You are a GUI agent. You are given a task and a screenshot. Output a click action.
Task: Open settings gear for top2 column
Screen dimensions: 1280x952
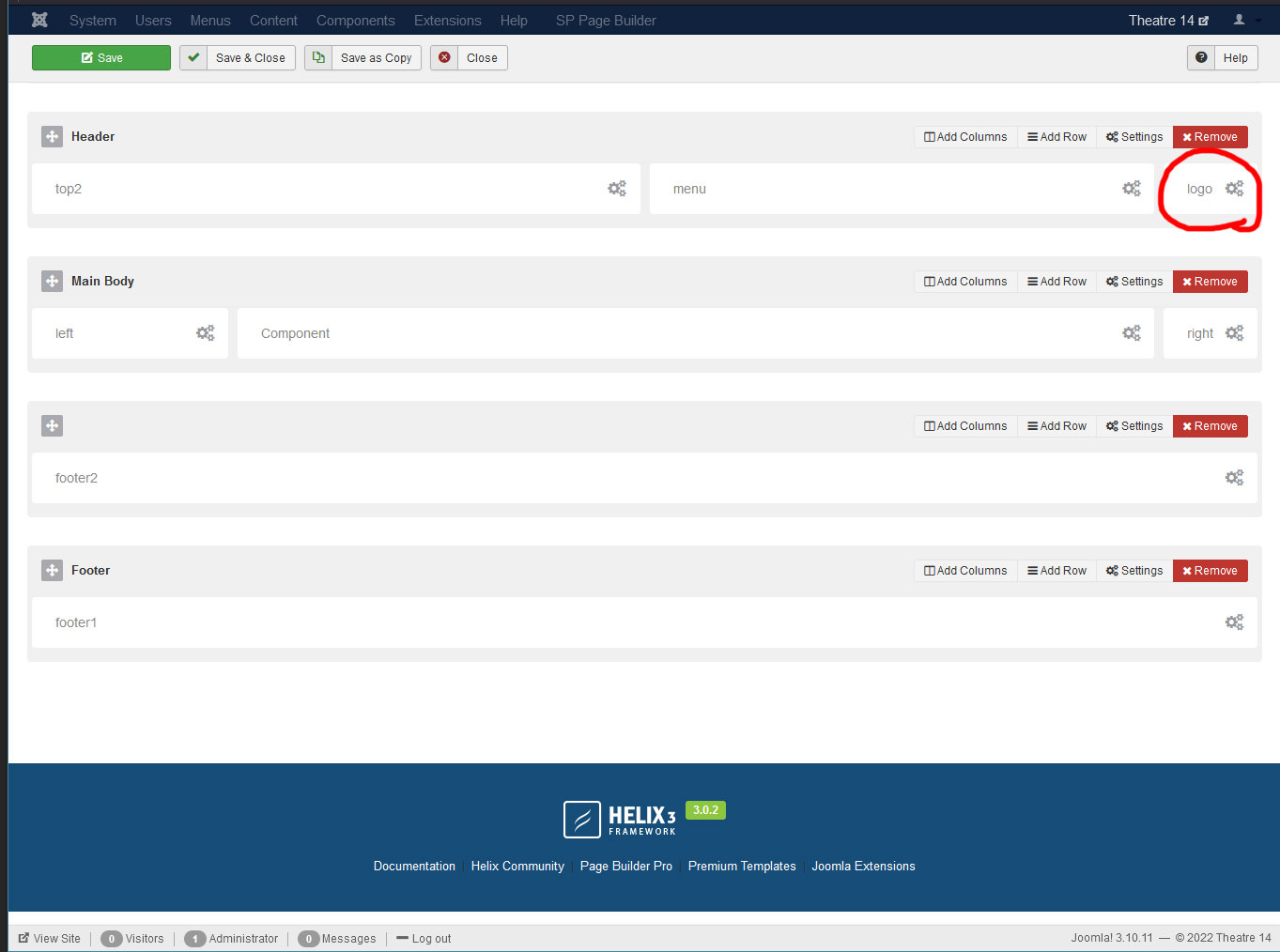point(617,189)
